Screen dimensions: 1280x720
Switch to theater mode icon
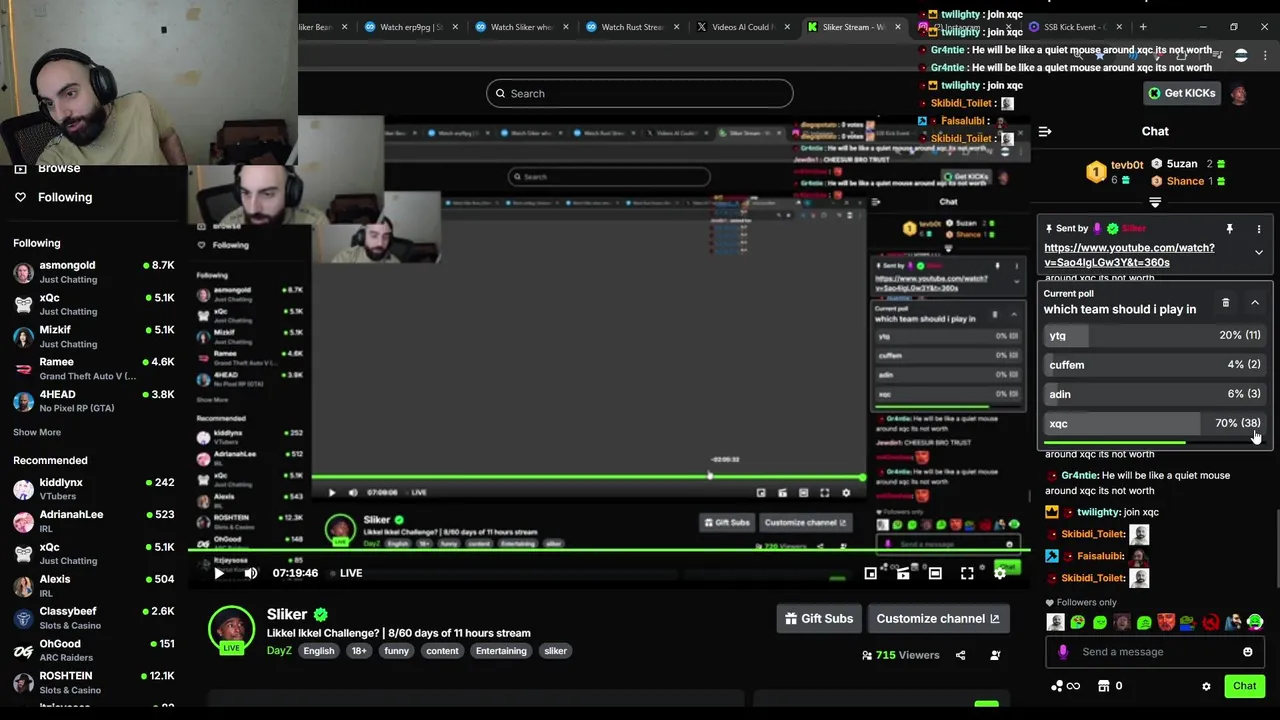click(x=935, y=573)
